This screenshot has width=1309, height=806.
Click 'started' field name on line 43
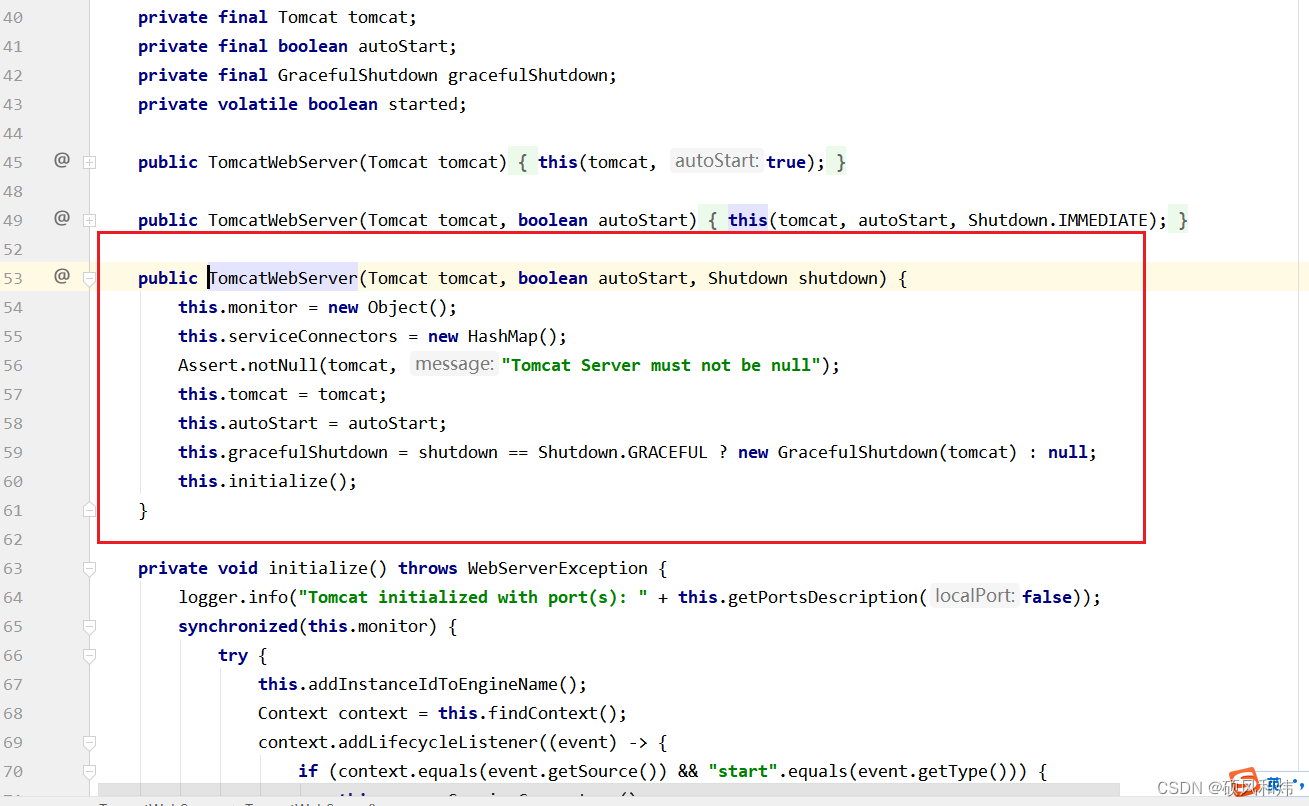click(x=423, y=104)
